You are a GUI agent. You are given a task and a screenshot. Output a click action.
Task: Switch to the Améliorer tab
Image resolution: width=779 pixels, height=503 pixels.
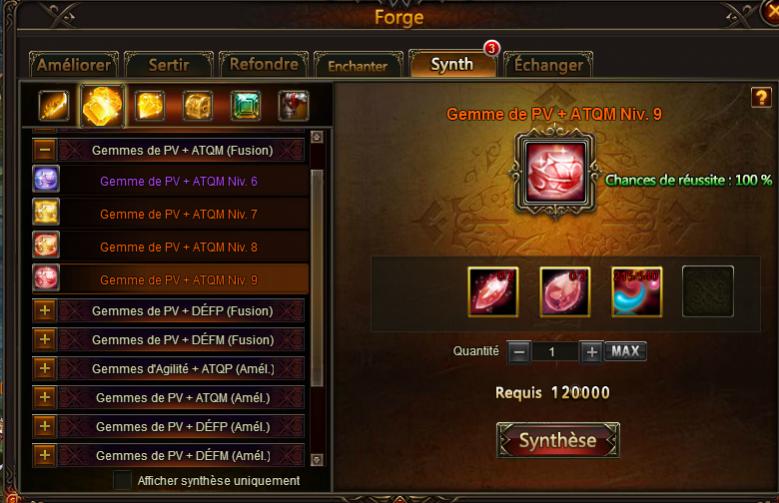click(74, 65)
